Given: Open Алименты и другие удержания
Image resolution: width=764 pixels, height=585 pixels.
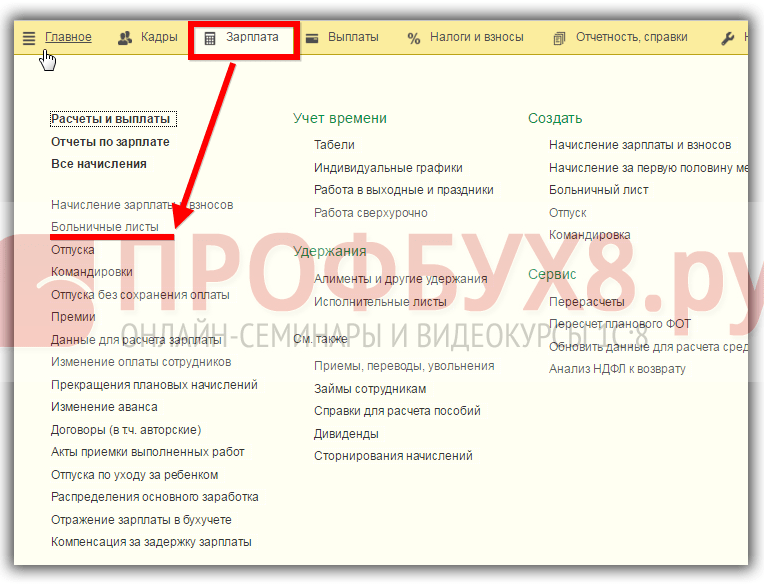Looking at the screenshot, I should coord(400,279).
